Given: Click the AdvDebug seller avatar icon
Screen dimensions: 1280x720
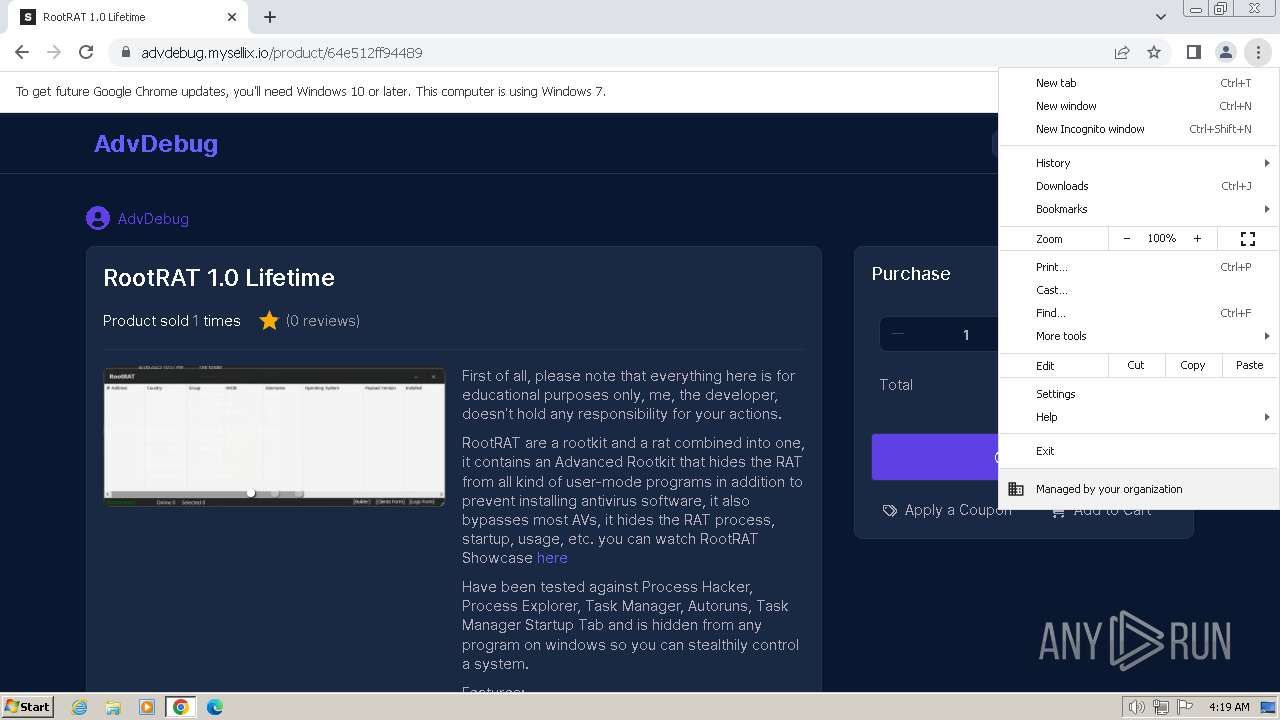Looking at the screenshot, I should tap(98, 218).
